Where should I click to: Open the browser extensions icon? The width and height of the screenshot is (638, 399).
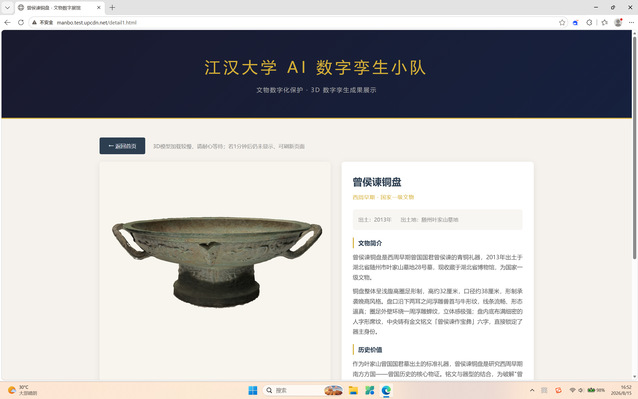pyautogui.click(x=589, y=22)
